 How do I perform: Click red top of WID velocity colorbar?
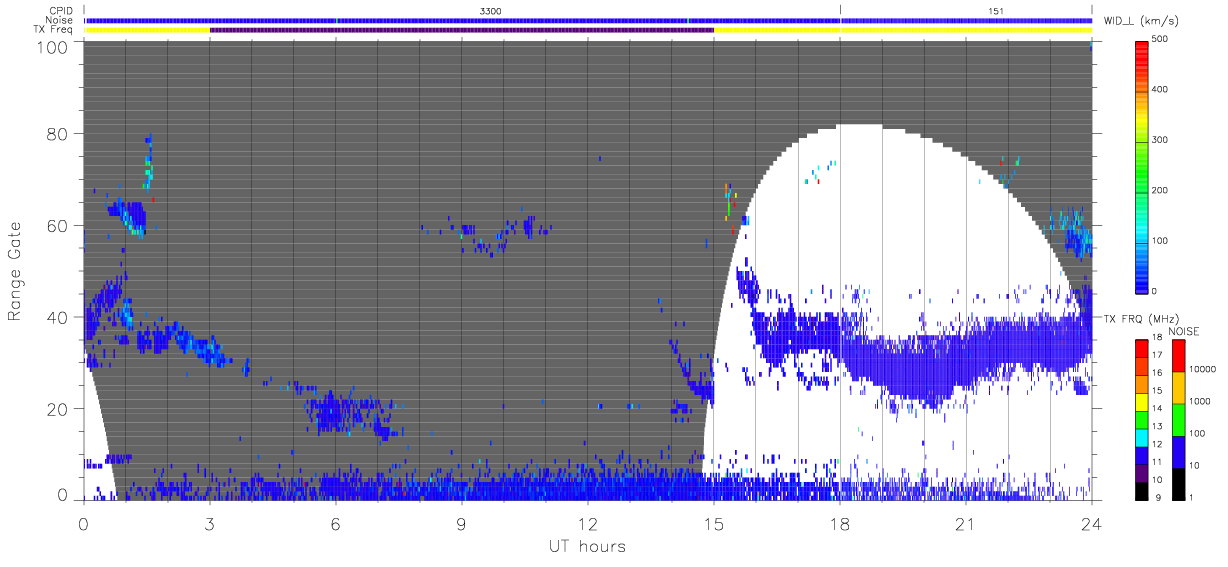click(x=1141, y=50)
